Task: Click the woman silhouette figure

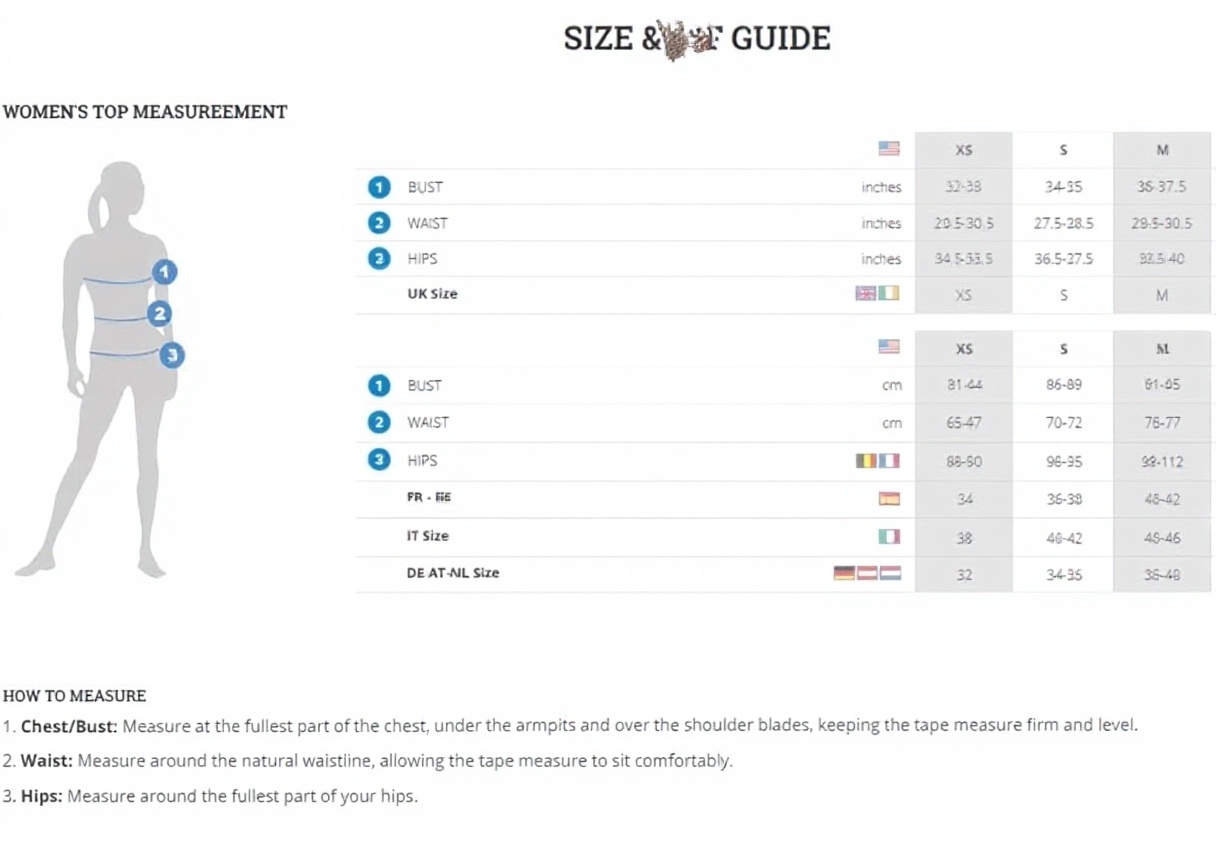Action: coord(110,380)
